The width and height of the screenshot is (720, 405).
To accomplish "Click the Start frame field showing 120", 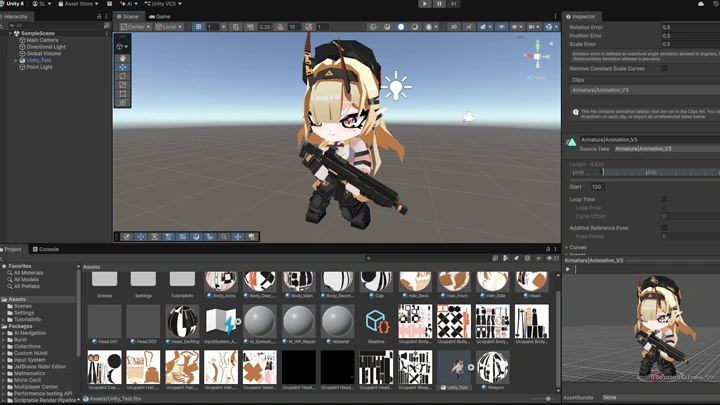I will click(x=596, y=187).
